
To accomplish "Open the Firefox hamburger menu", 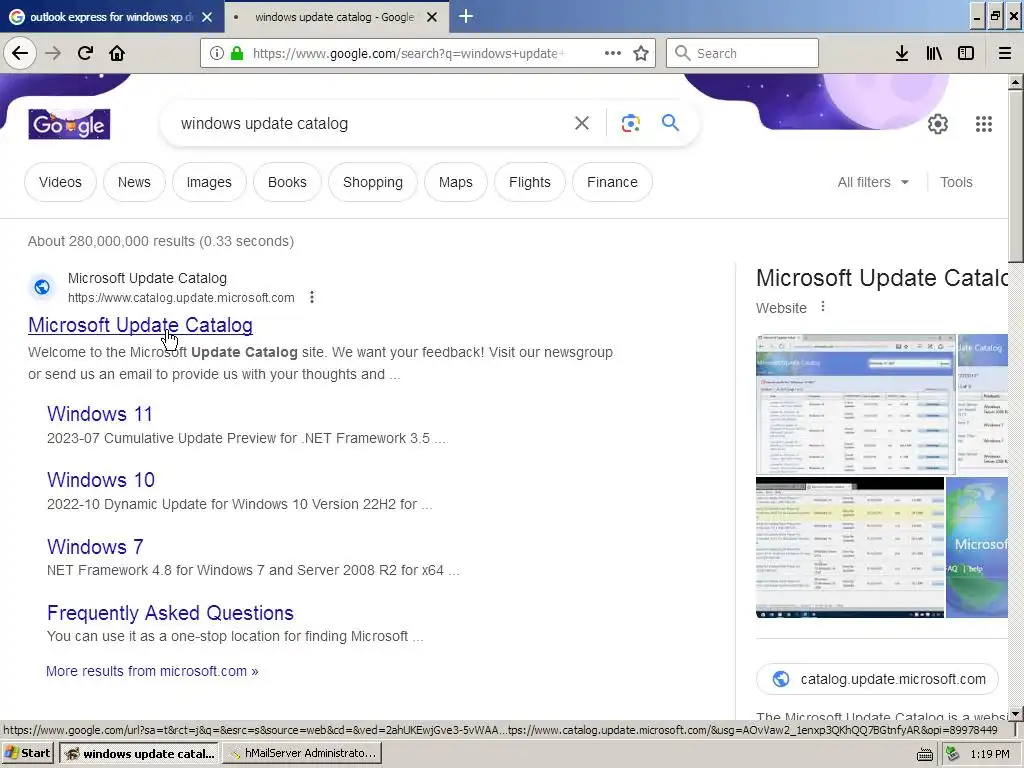I will 1005,53.
